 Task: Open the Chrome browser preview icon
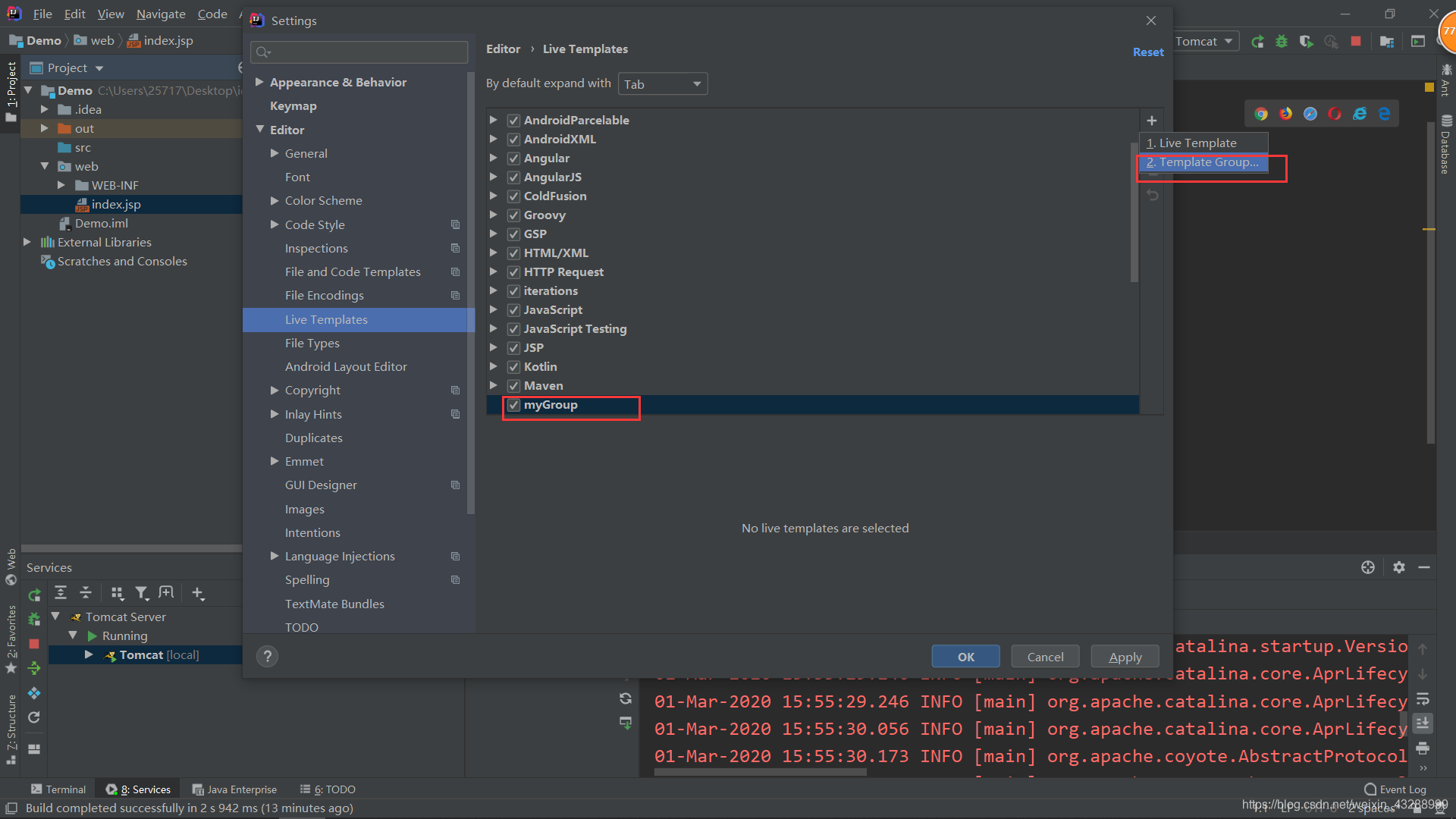click(1260, 114)
